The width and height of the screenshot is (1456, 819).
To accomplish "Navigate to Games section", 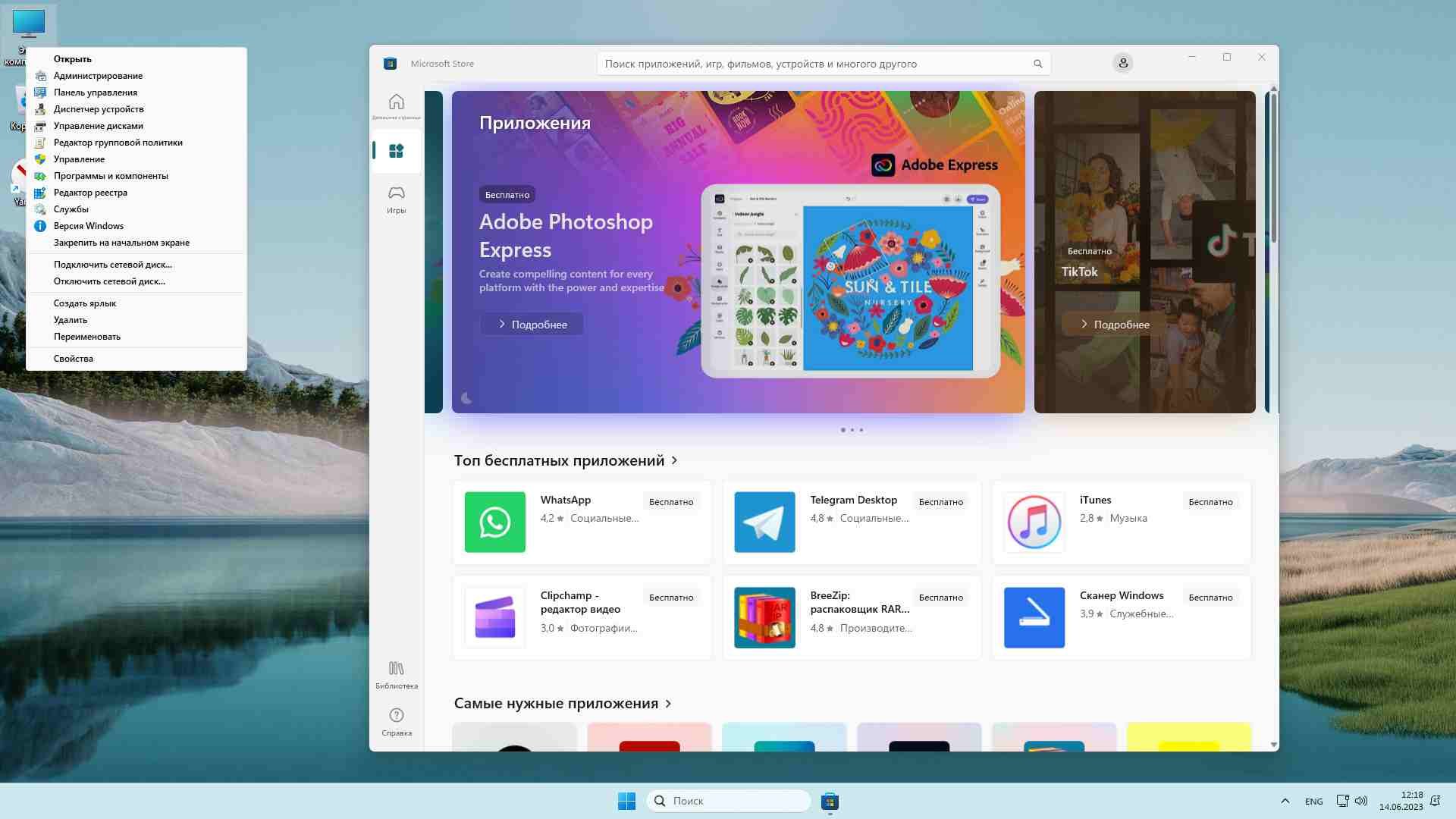I will (396, 197).
